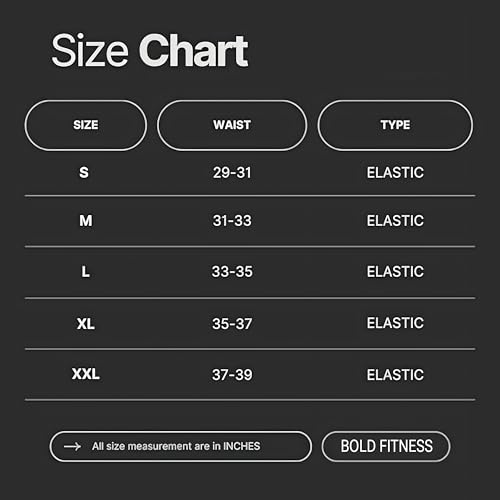This screenshot has height=500, width=500.
Task: Select the WAIST column header pill
Action: click(x=232, y=125)
